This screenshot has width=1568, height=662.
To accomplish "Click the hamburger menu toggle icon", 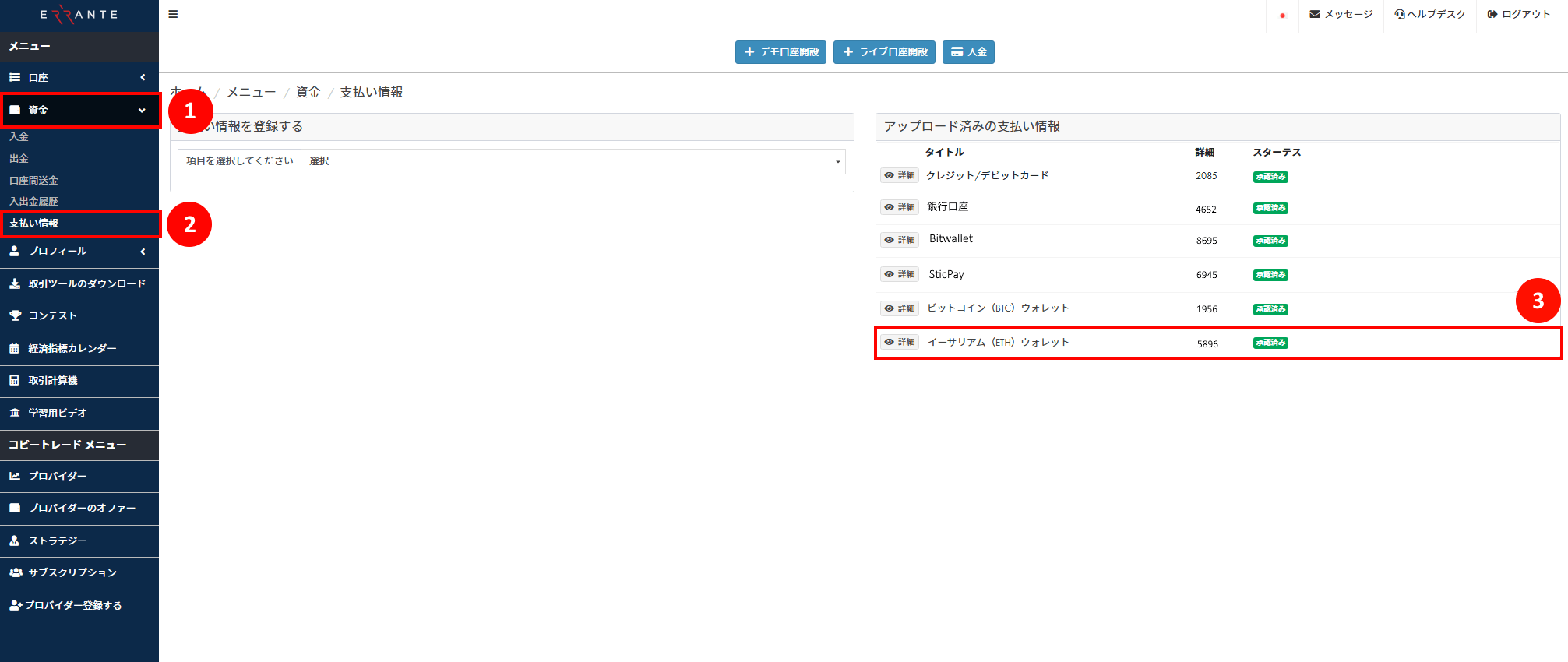I will pos(173,14).
